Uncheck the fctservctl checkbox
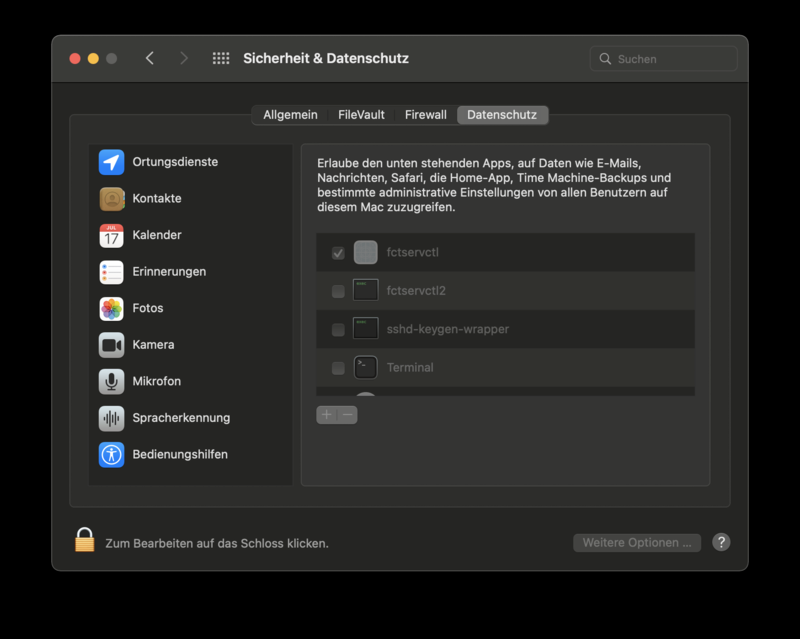 (338, 253)
